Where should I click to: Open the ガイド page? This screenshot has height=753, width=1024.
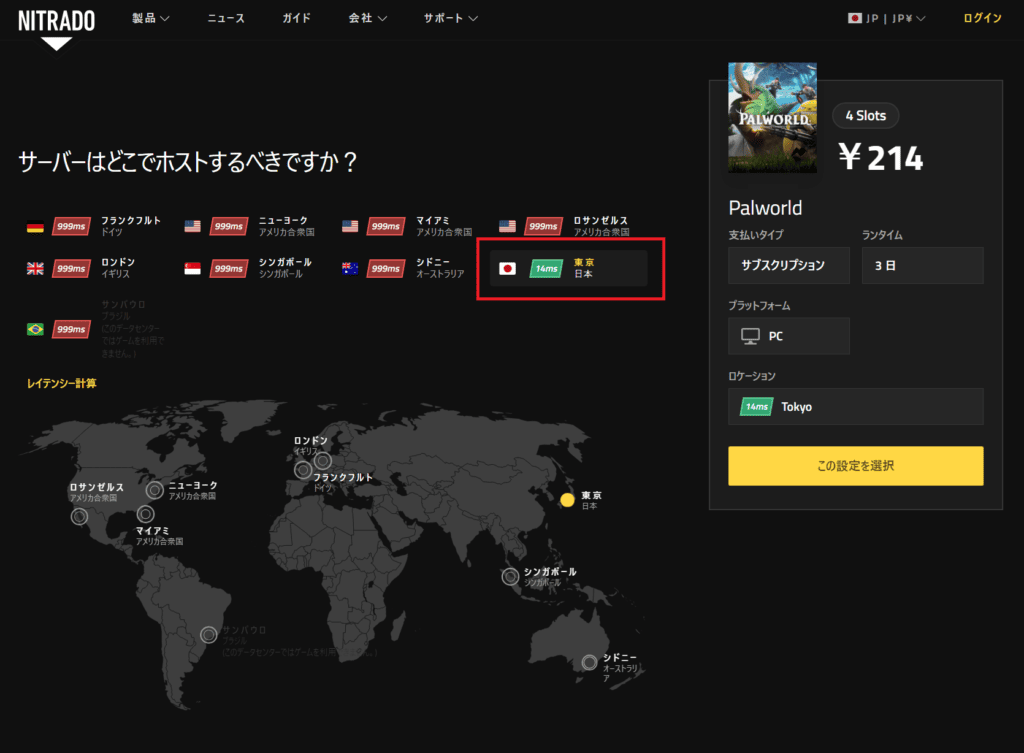296,18
